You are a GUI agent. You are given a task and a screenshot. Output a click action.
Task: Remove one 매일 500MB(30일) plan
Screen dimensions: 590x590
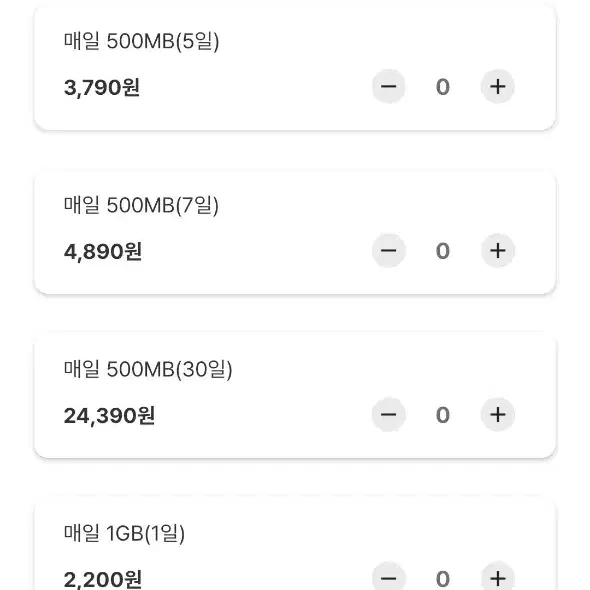pos(388,415)
